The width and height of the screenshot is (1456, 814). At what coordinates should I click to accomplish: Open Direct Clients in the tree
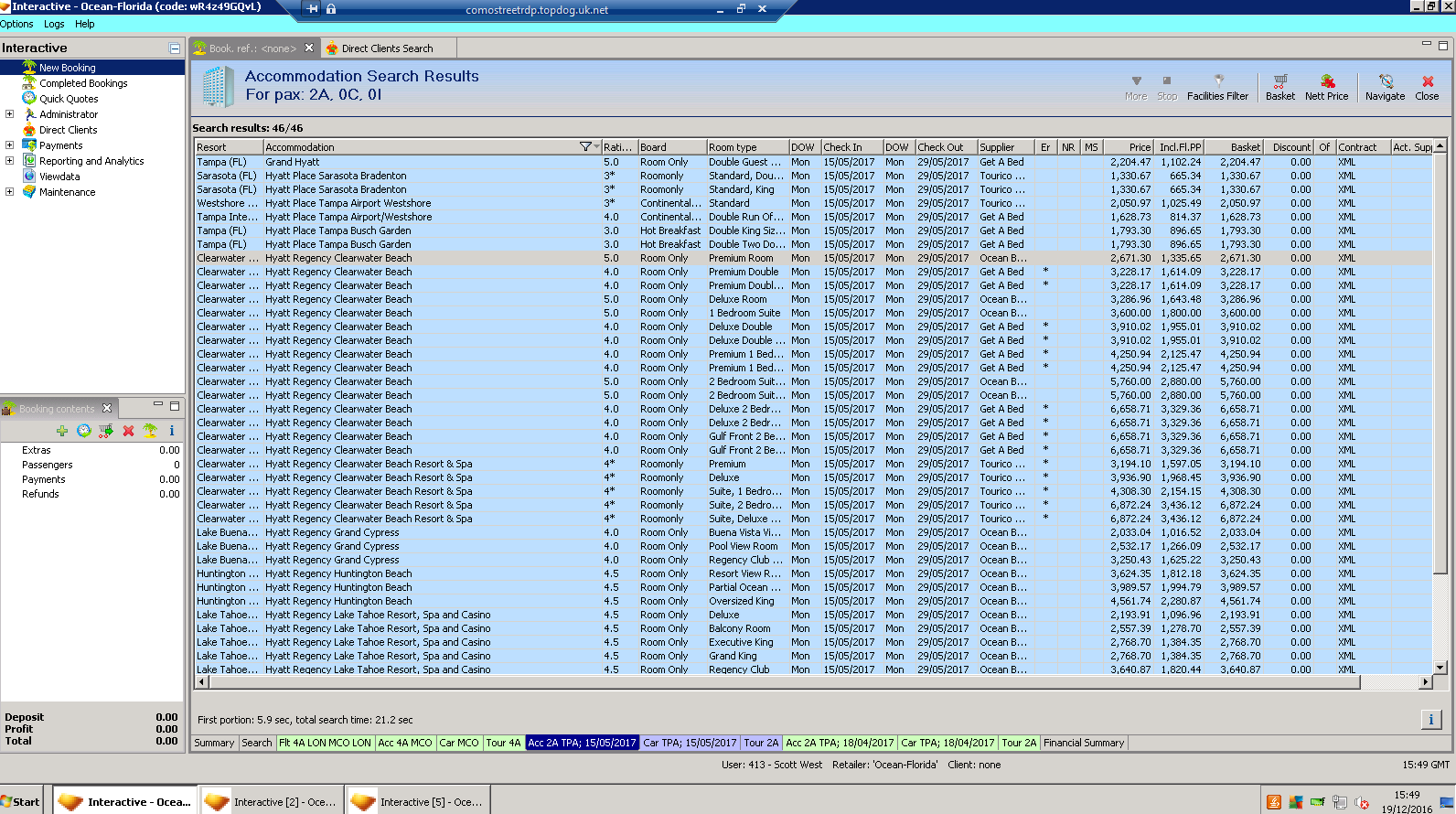[68, 130]
